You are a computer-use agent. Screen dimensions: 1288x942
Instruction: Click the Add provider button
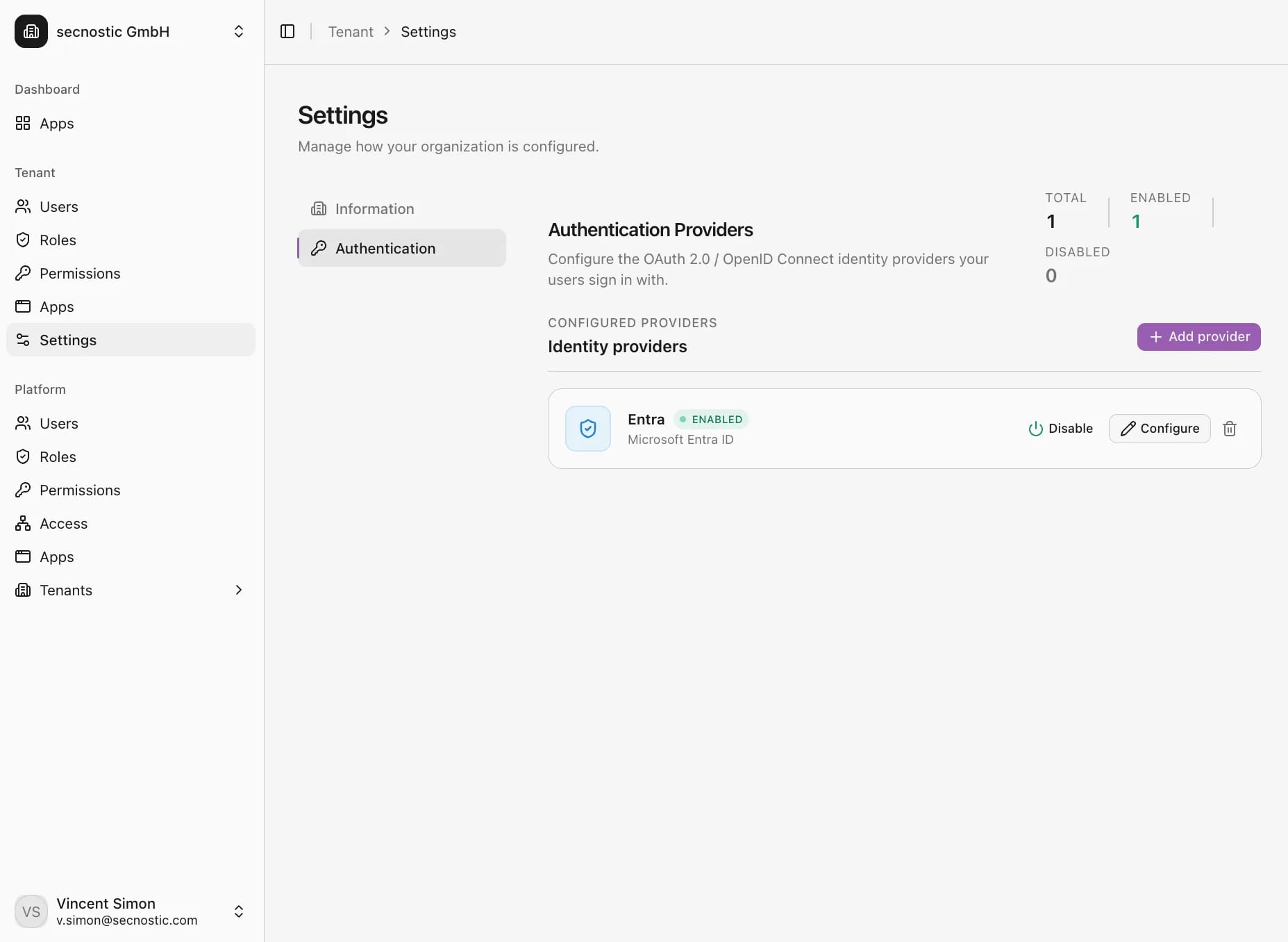(1198, 337)
